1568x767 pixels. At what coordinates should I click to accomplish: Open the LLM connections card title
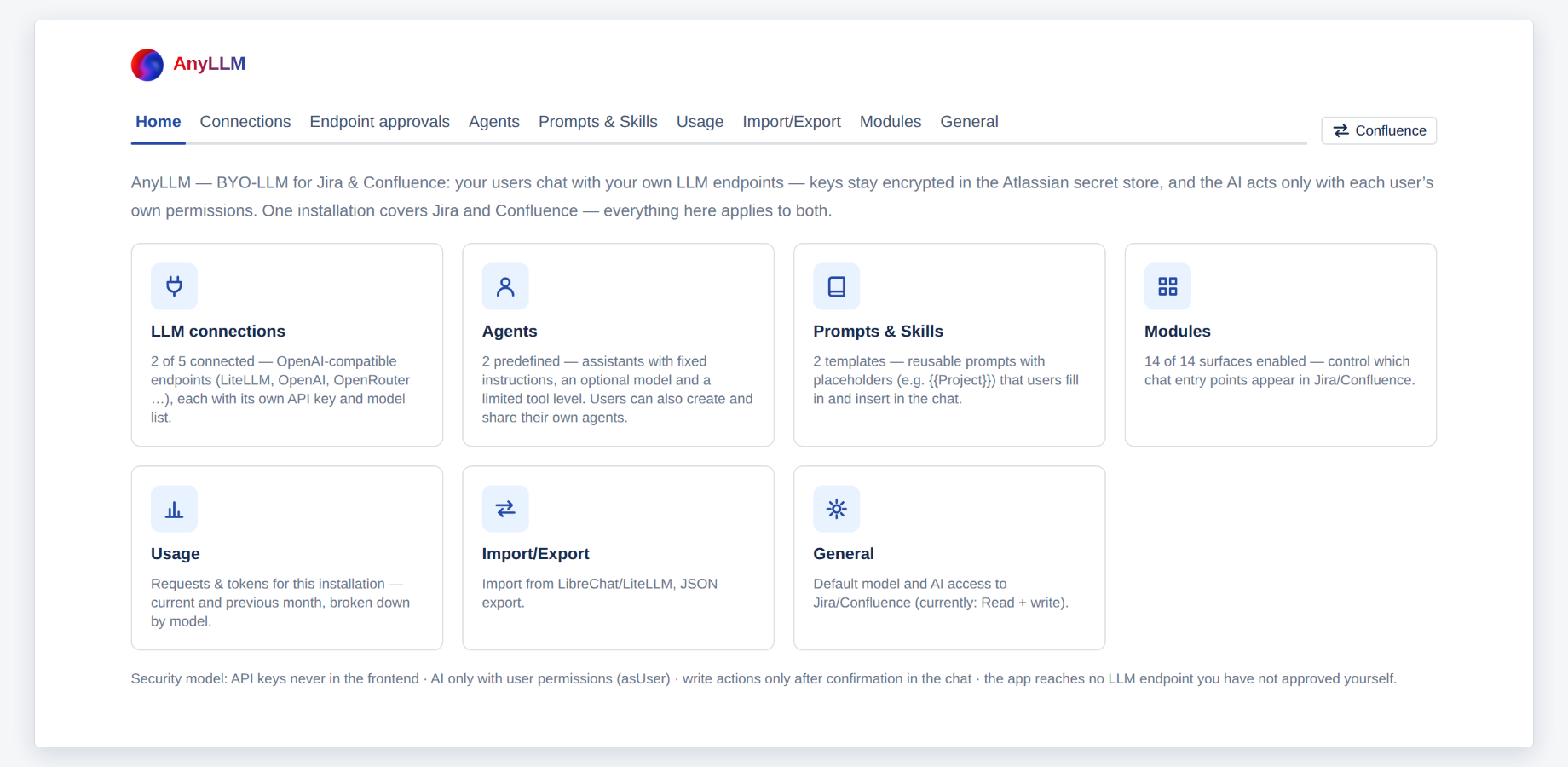coord(218,332)
